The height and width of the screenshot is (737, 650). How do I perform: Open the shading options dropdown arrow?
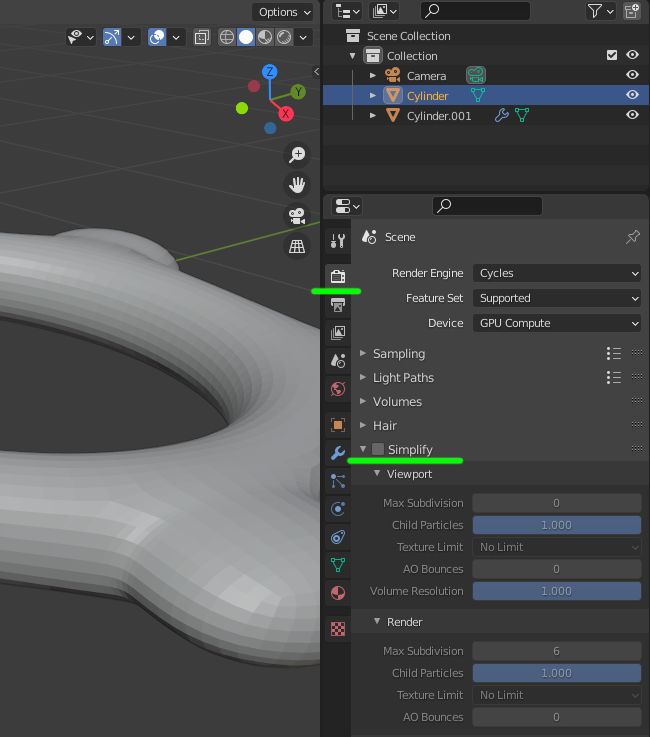(x=304, y=37)
